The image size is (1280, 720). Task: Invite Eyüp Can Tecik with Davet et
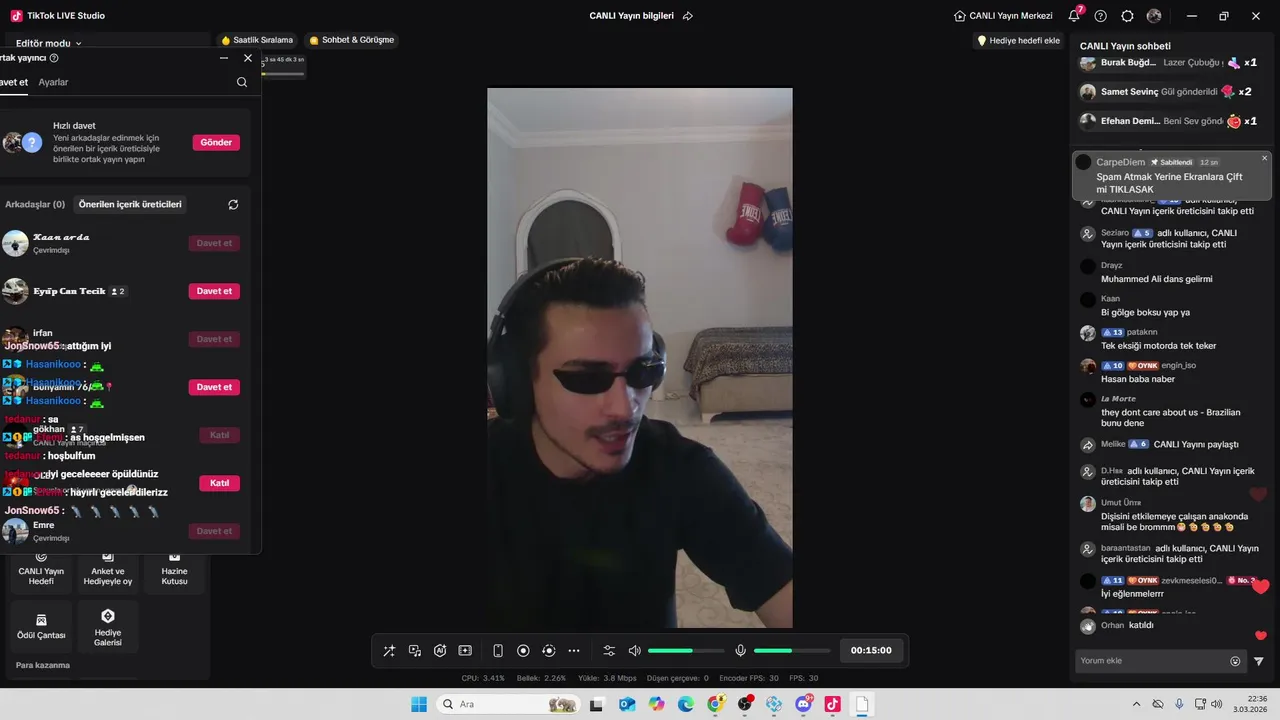coord(214,291)
